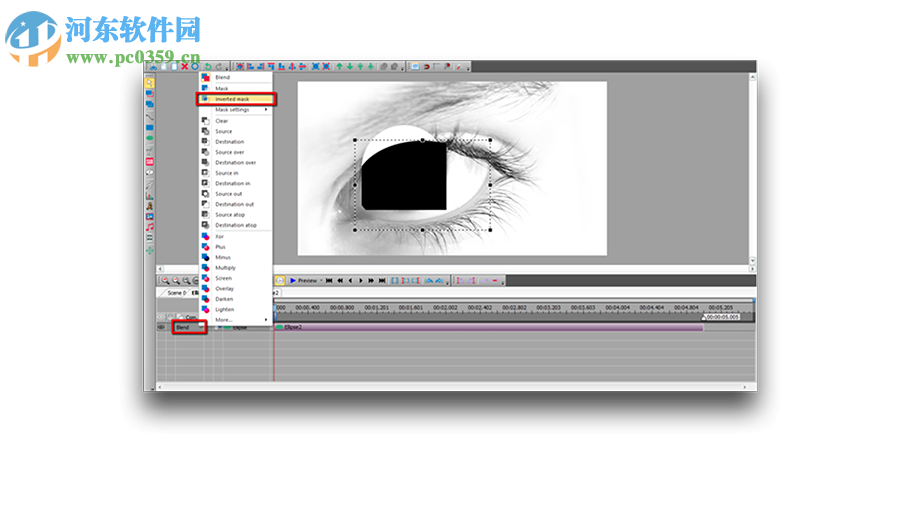Click the Cut scissors icon in top toolbar

[x=153, y=67]
